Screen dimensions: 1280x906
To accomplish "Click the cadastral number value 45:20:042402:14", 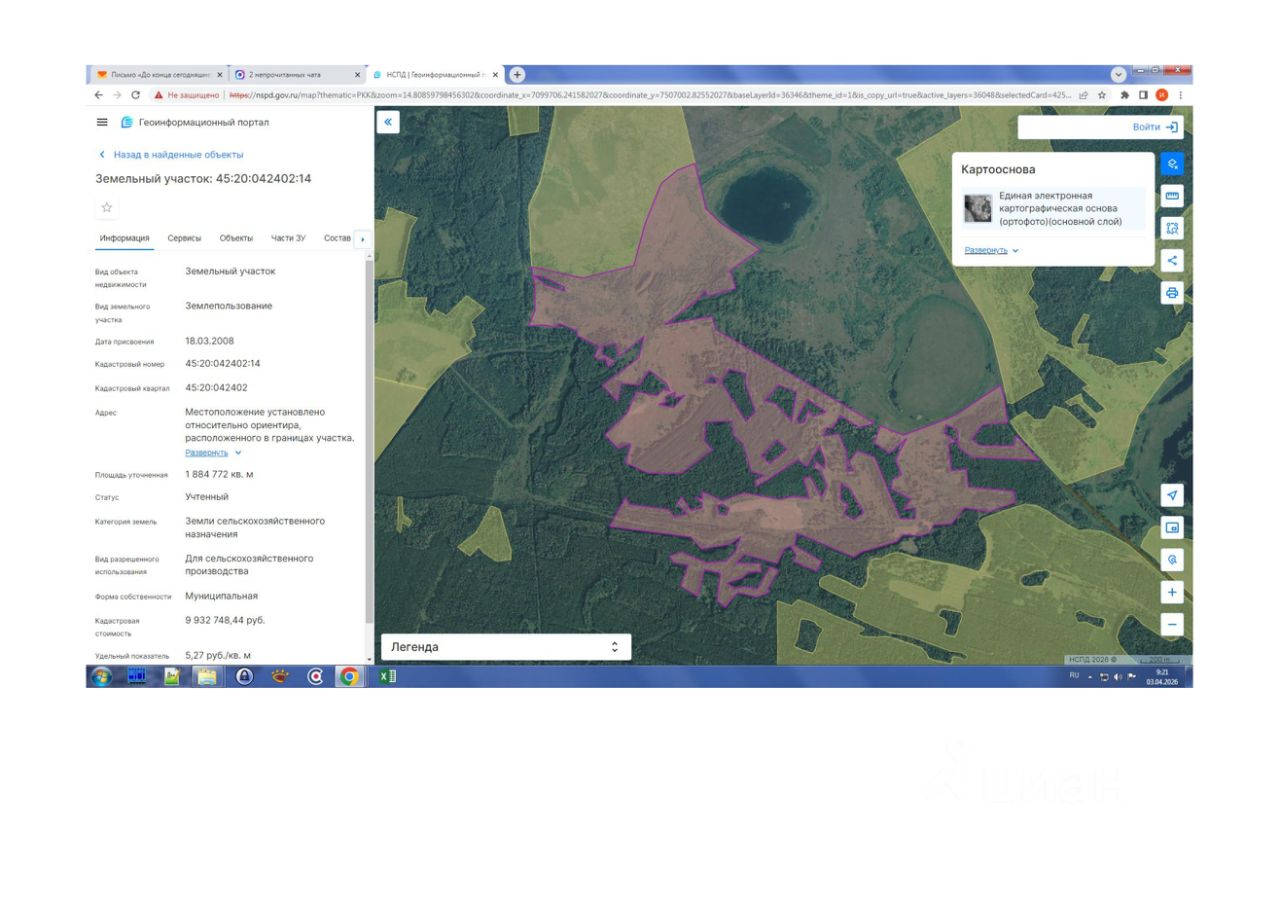I will (x=222, y=363).
